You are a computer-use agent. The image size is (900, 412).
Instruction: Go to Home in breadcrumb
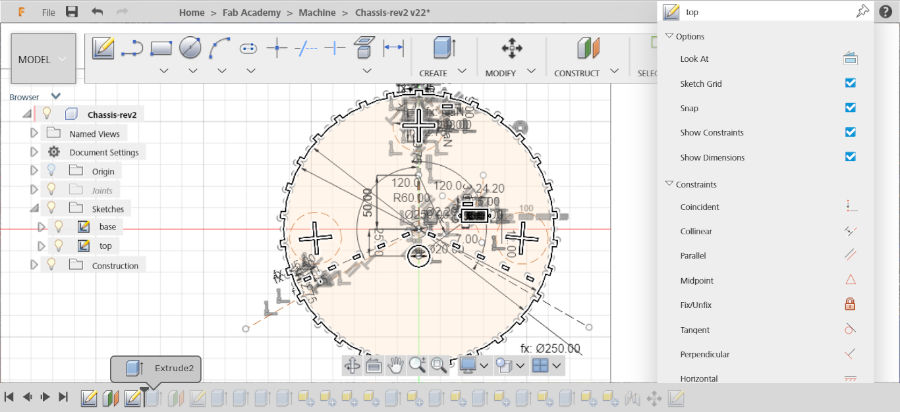[x=191, y=12]
